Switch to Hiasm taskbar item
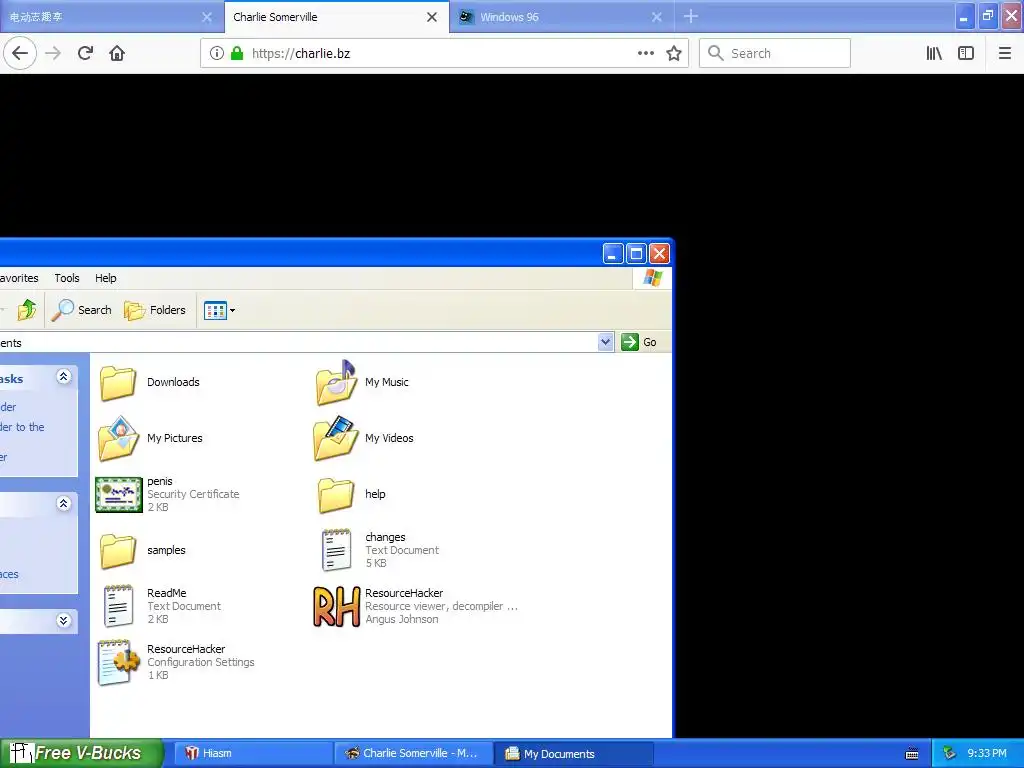This screenshot has width=1024, height=768. [253, 754]
